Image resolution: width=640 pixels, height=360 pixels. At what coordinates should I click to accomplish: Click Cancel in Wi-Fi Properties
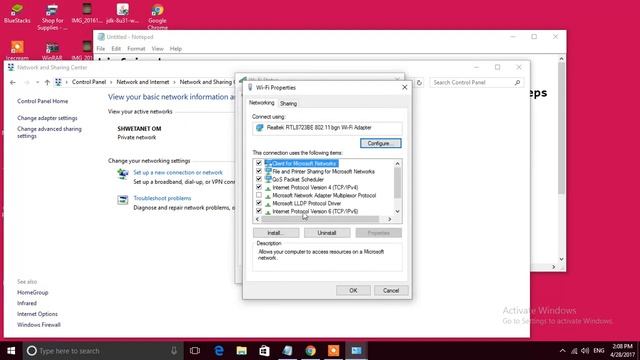tap(391, 290)
